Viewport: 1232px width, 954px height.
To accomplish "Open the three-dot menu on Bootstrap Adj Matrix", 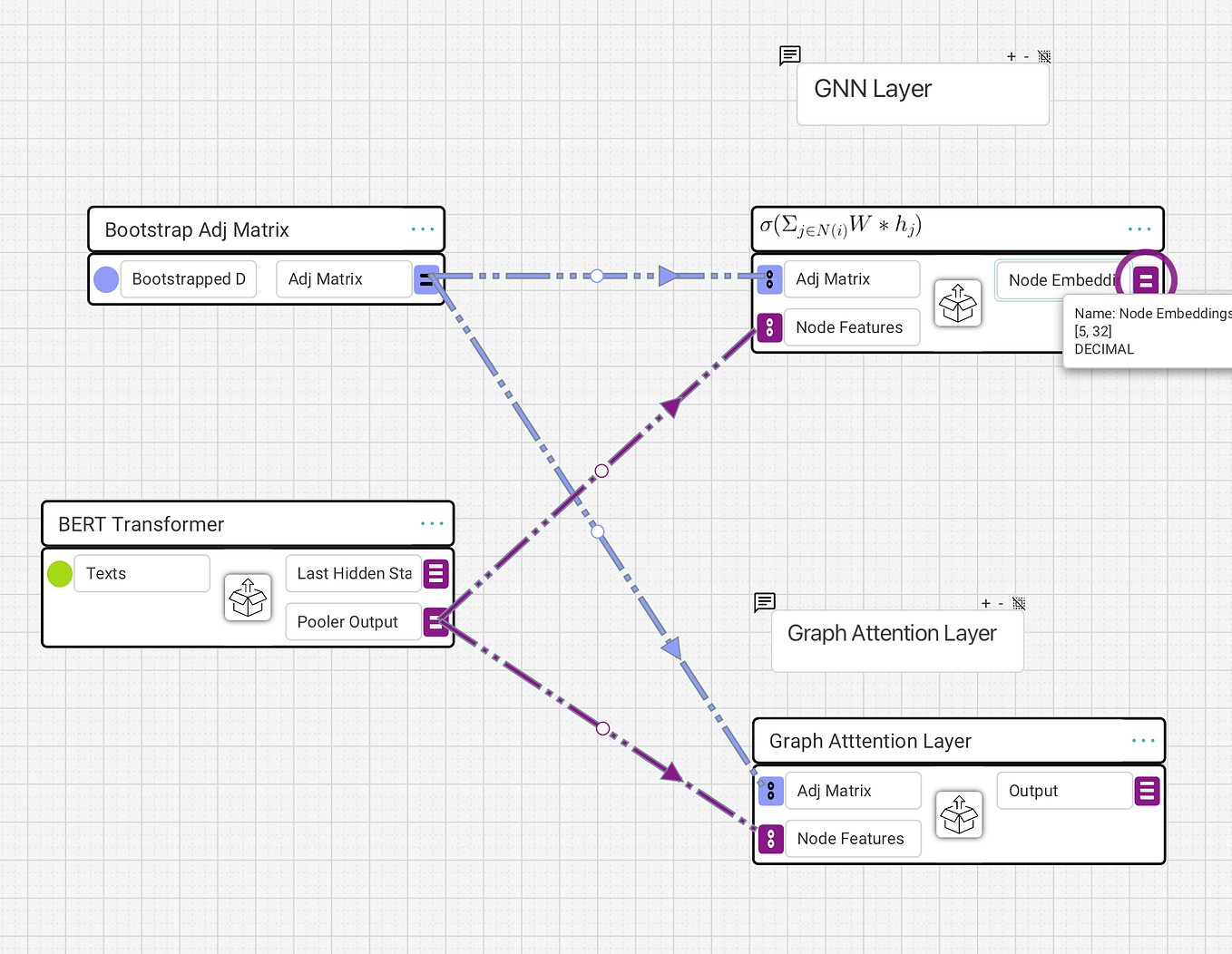I will (423, 229).
